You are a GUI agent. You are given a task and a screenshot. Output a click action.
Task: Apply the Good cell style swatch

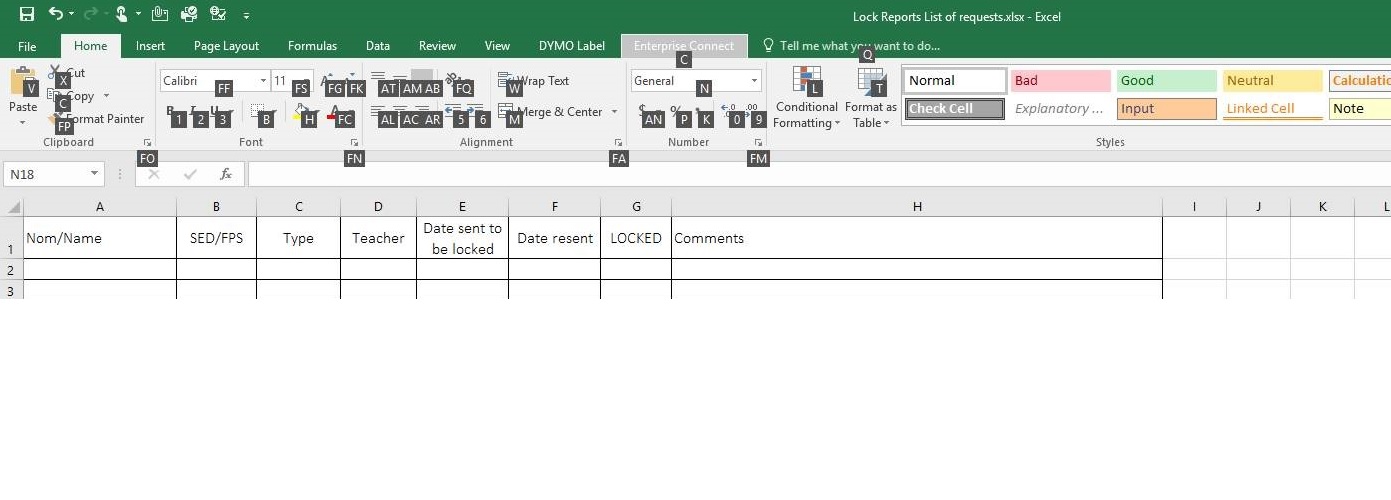pyautogui.click(x=1166, y=81)
